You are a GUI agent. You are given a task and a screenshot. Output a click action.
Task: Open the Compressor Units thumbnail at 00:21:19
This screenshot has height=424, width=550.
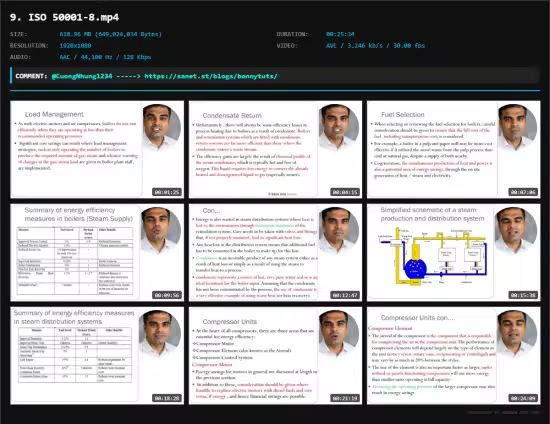click(275, 356)
